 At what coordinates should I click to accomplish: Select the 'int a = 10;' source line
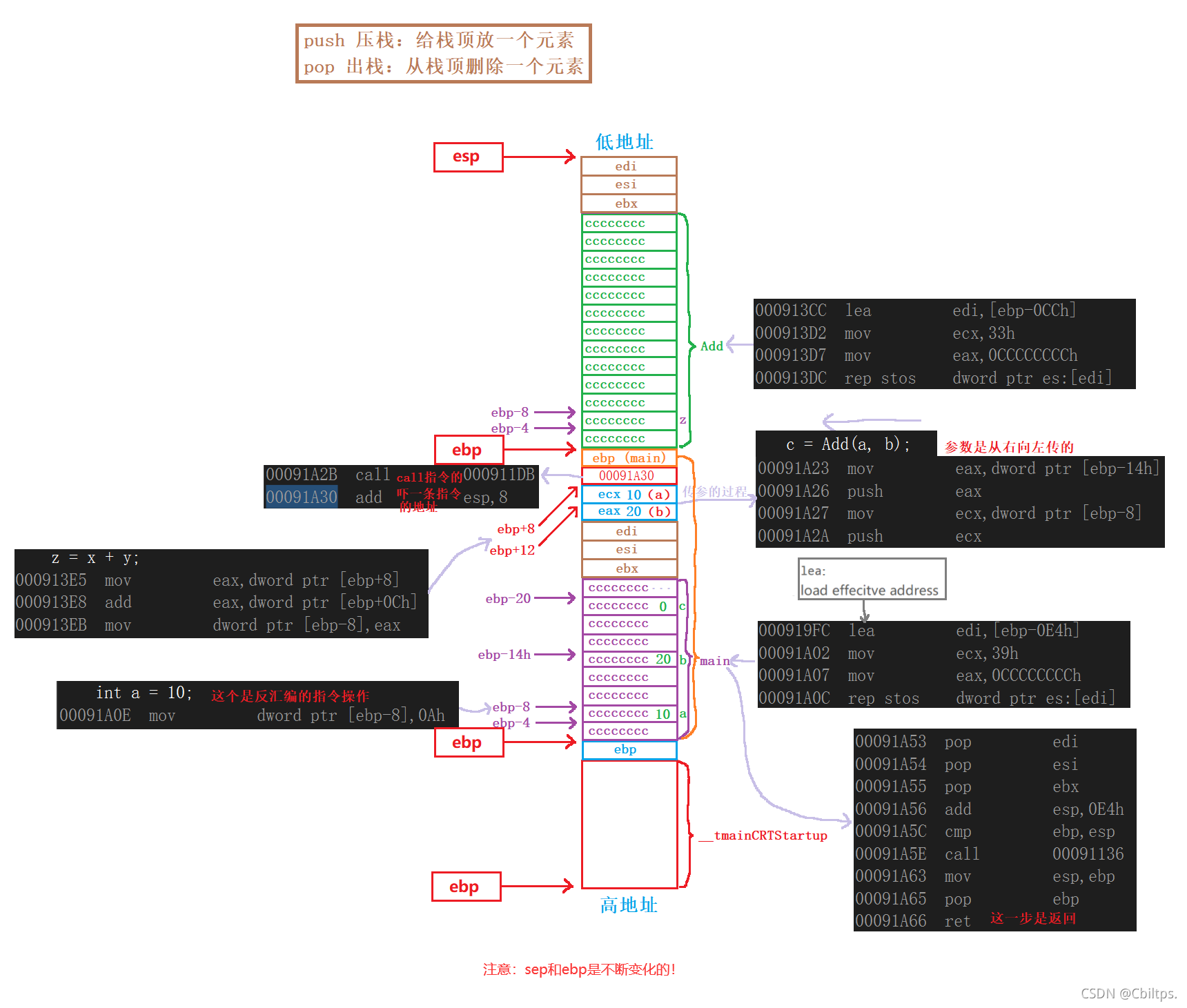(x=144, y=692)
